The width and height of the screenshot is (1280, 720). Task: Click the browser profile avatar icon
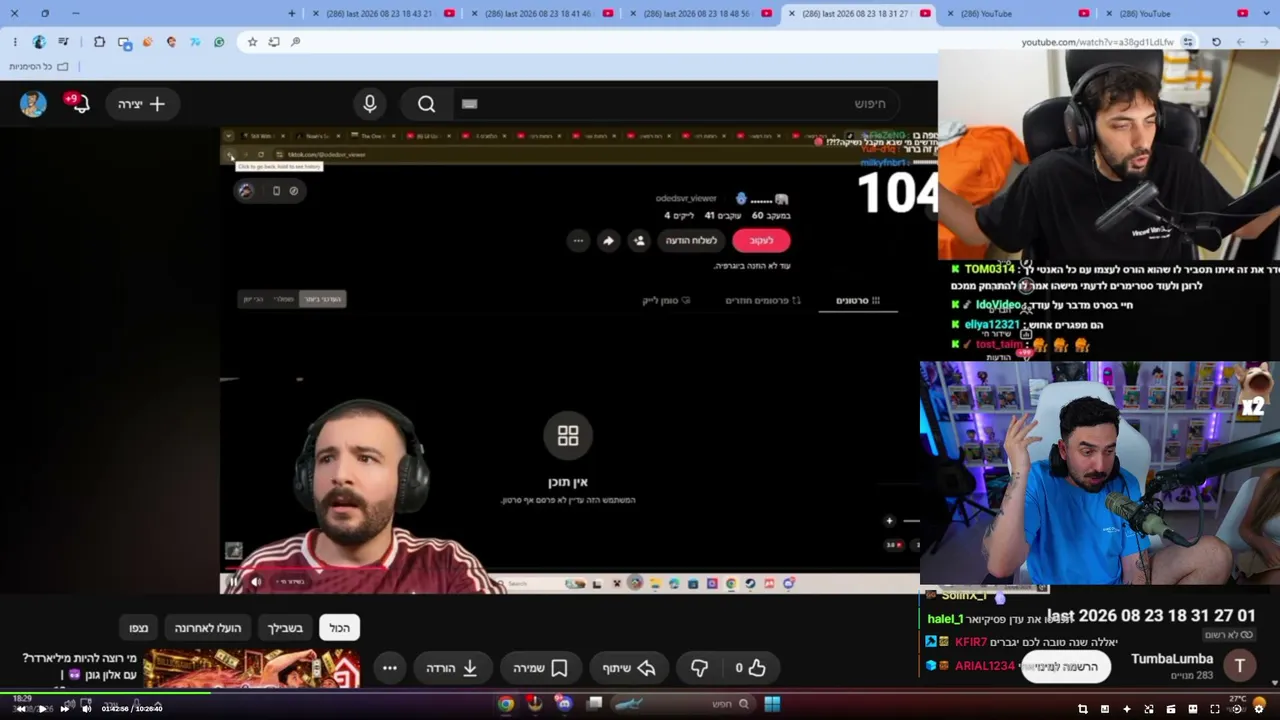click(39, 42)
